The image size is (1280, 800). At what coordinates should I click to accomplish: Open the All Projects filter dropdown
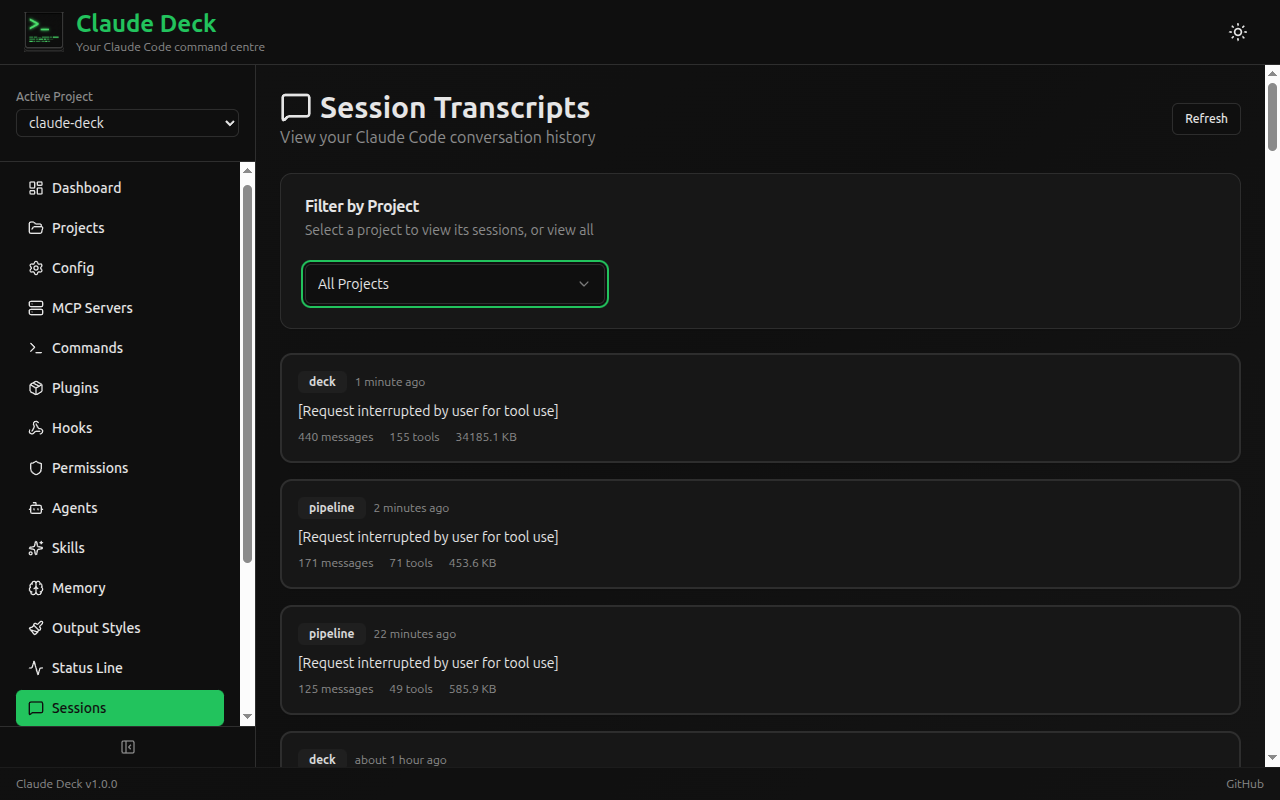click(x=454, y=283)
